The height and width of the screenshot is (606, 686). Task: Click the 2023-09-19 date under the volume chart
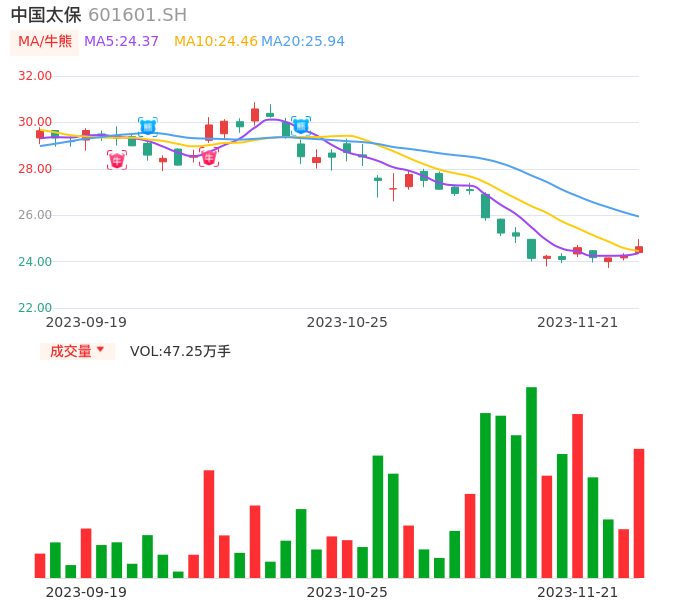(86, 592)
